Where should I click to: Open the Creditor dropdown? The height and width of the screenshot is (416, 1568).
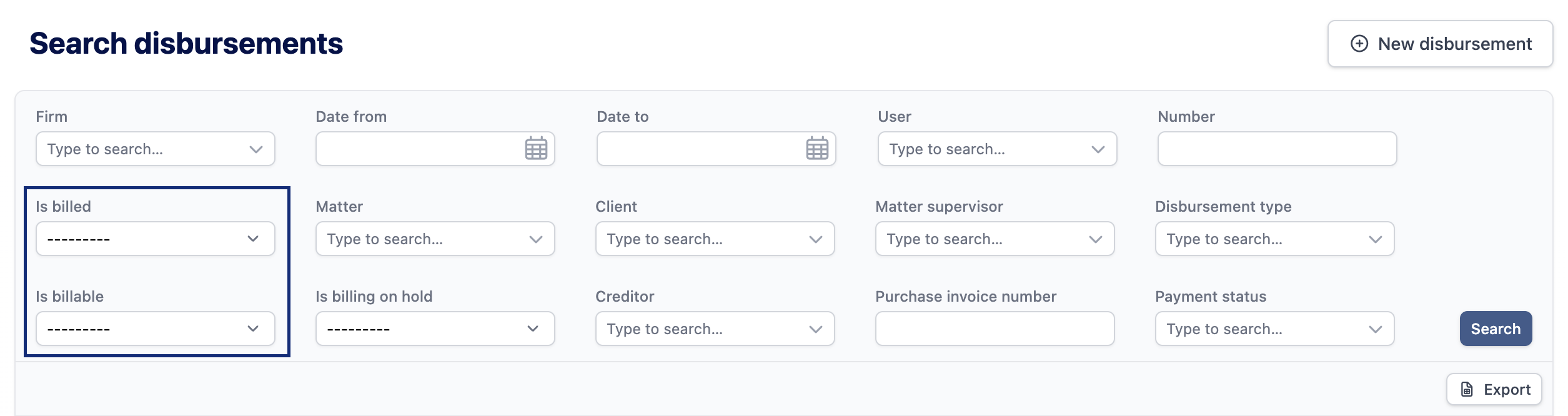coord(715,329)
